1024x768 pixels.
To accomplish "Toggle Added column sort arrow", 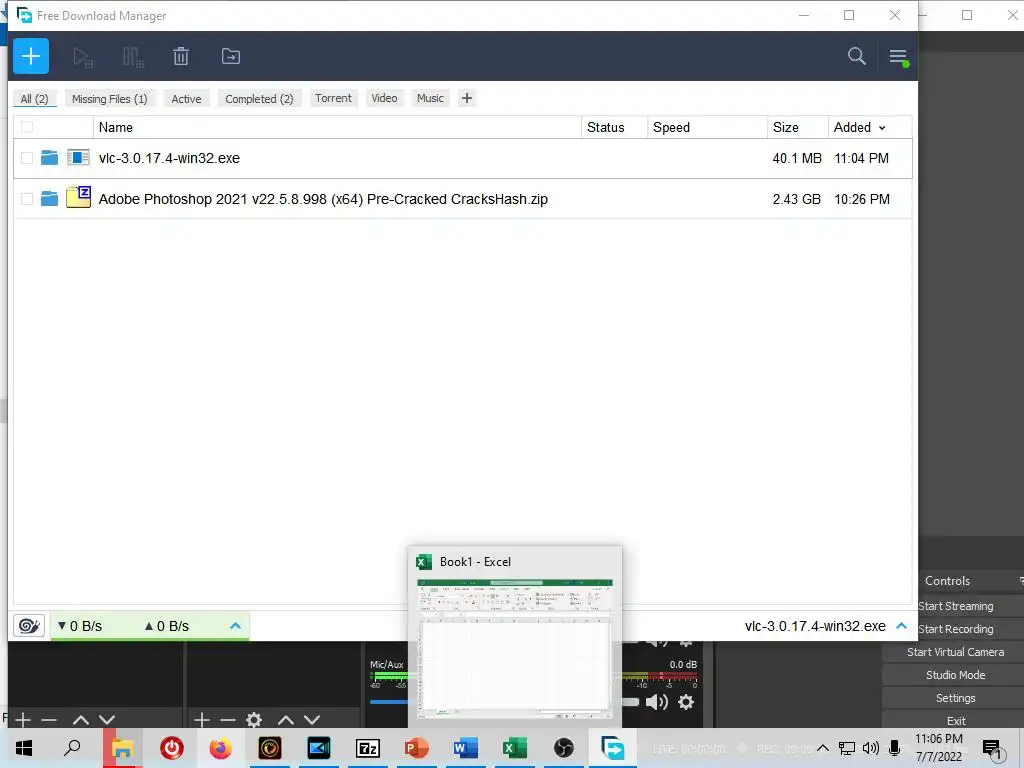I will (882, 128).
